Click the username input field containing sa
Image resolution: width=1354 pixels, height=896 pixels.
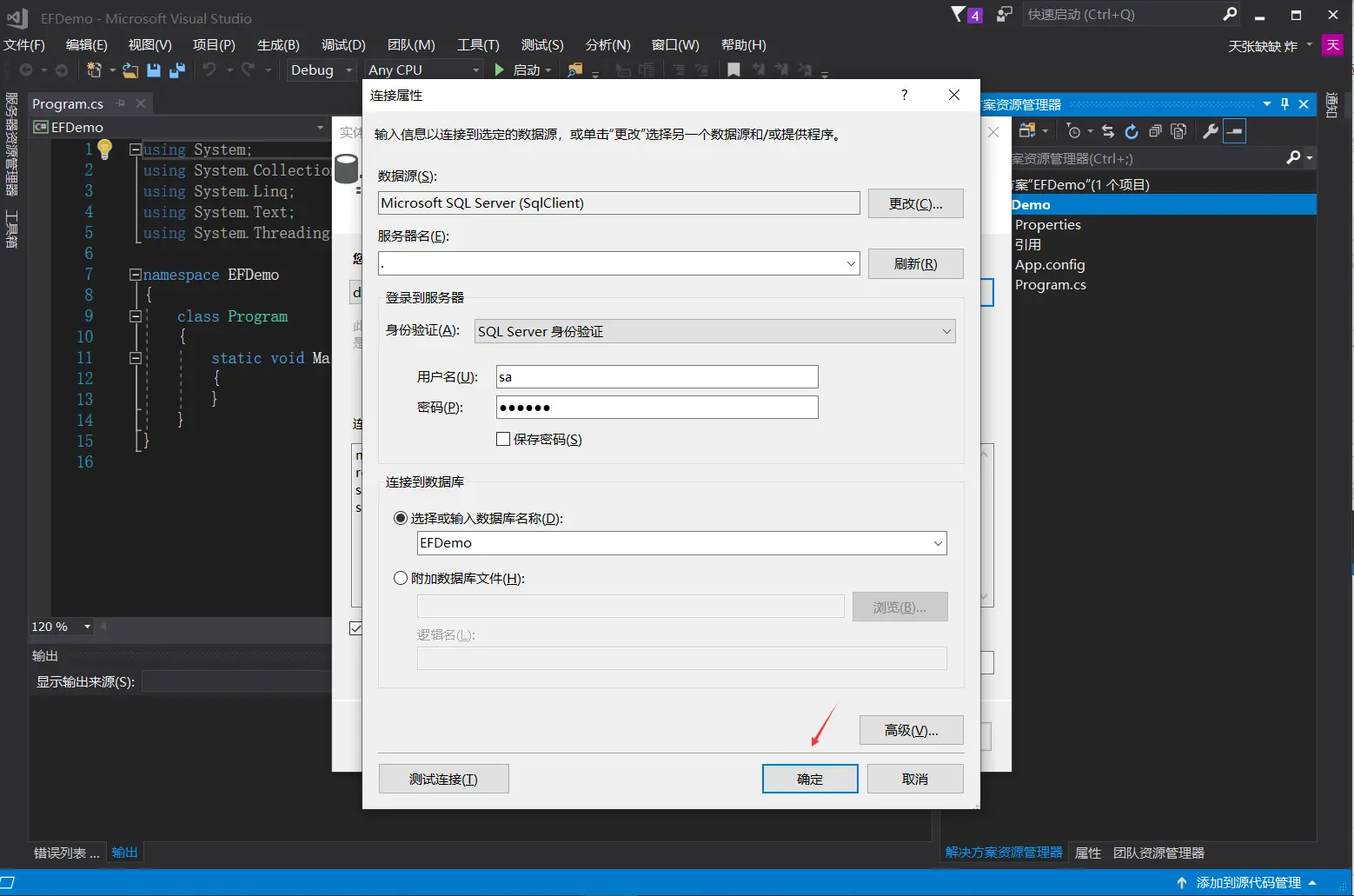[x=657, y=376]
